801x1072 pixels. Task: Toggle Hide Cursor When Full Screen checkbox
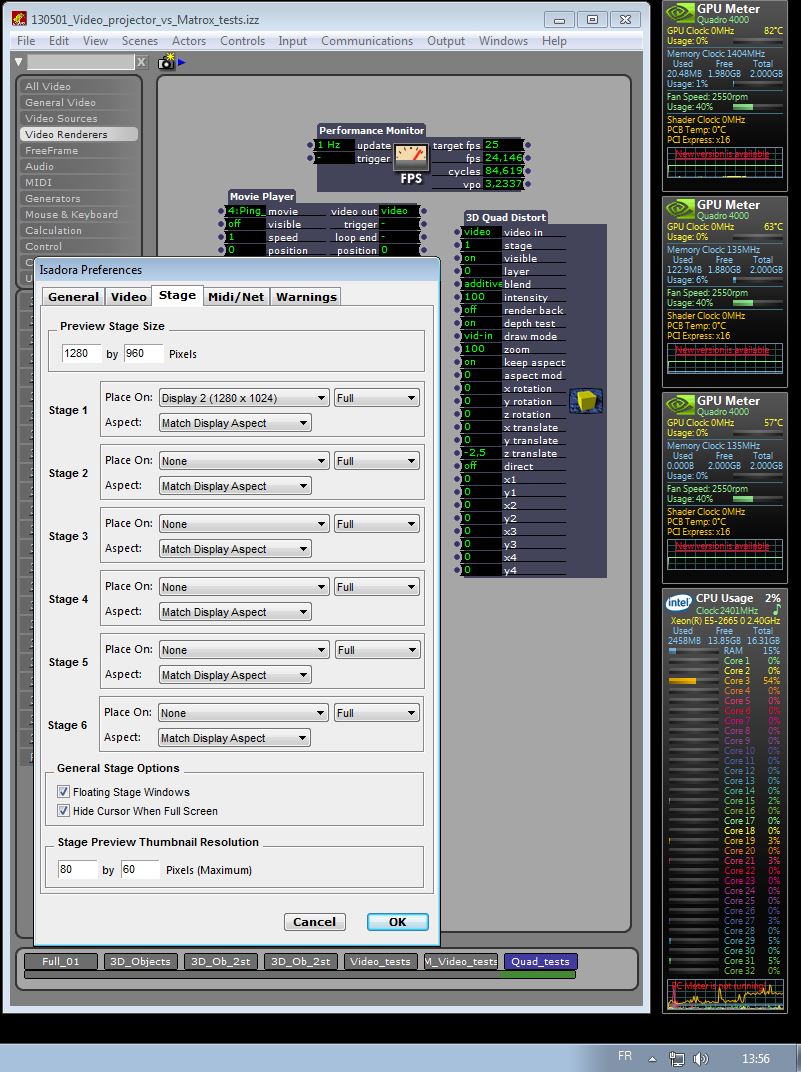tap(64, 811)
